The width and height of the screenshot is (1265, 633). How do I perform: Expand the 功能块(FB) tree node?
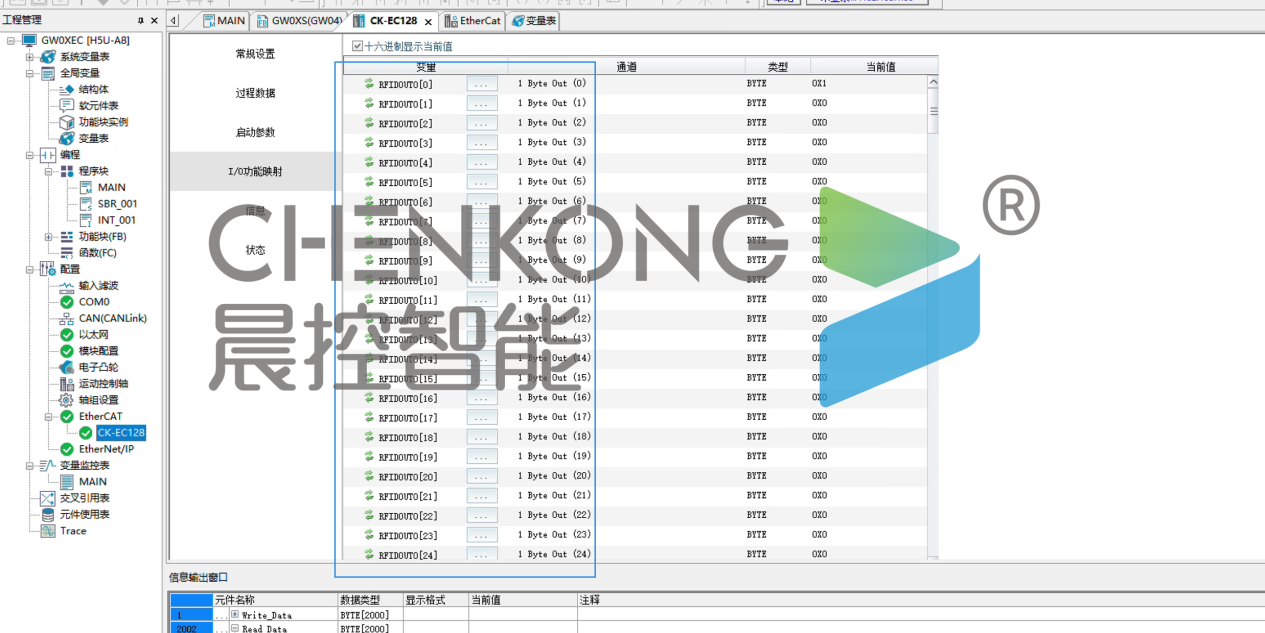pyautogui.click(x=49, y=237)
